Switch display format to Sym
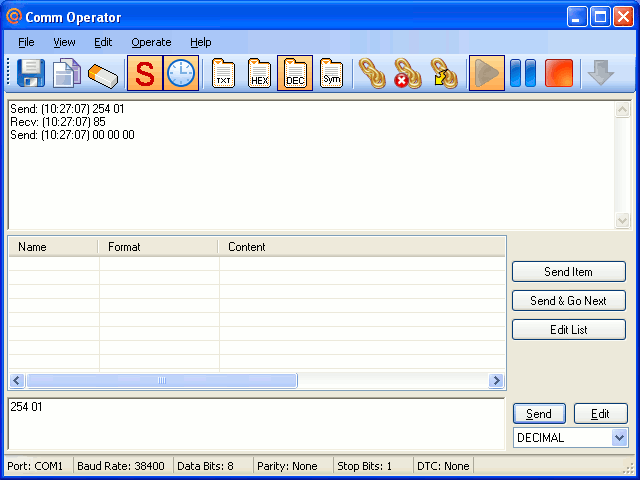This screenshot has height=480, width=640. coord(331,73)
